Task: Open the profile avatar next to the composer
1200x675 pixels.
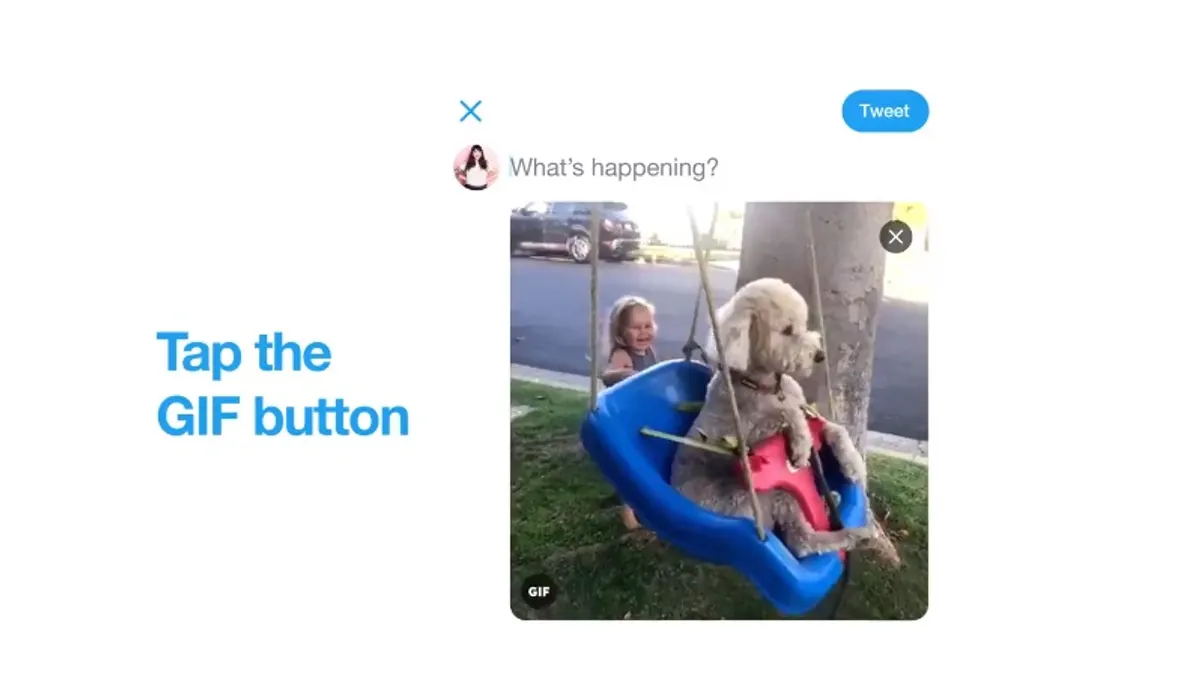Action: click(x=476, y=167)
